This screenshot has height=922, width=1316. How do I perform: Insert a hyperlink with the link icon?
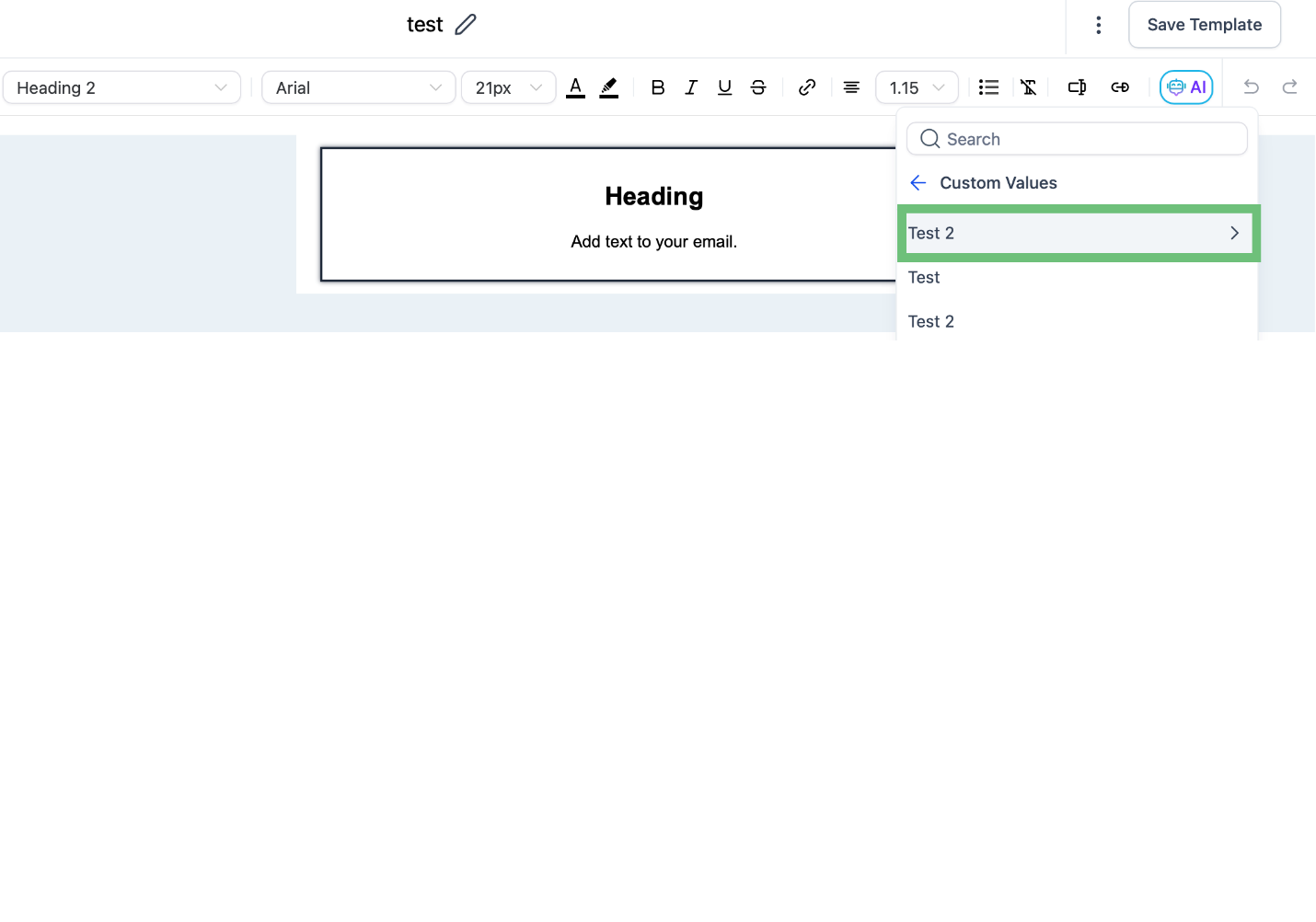point(807,87)
